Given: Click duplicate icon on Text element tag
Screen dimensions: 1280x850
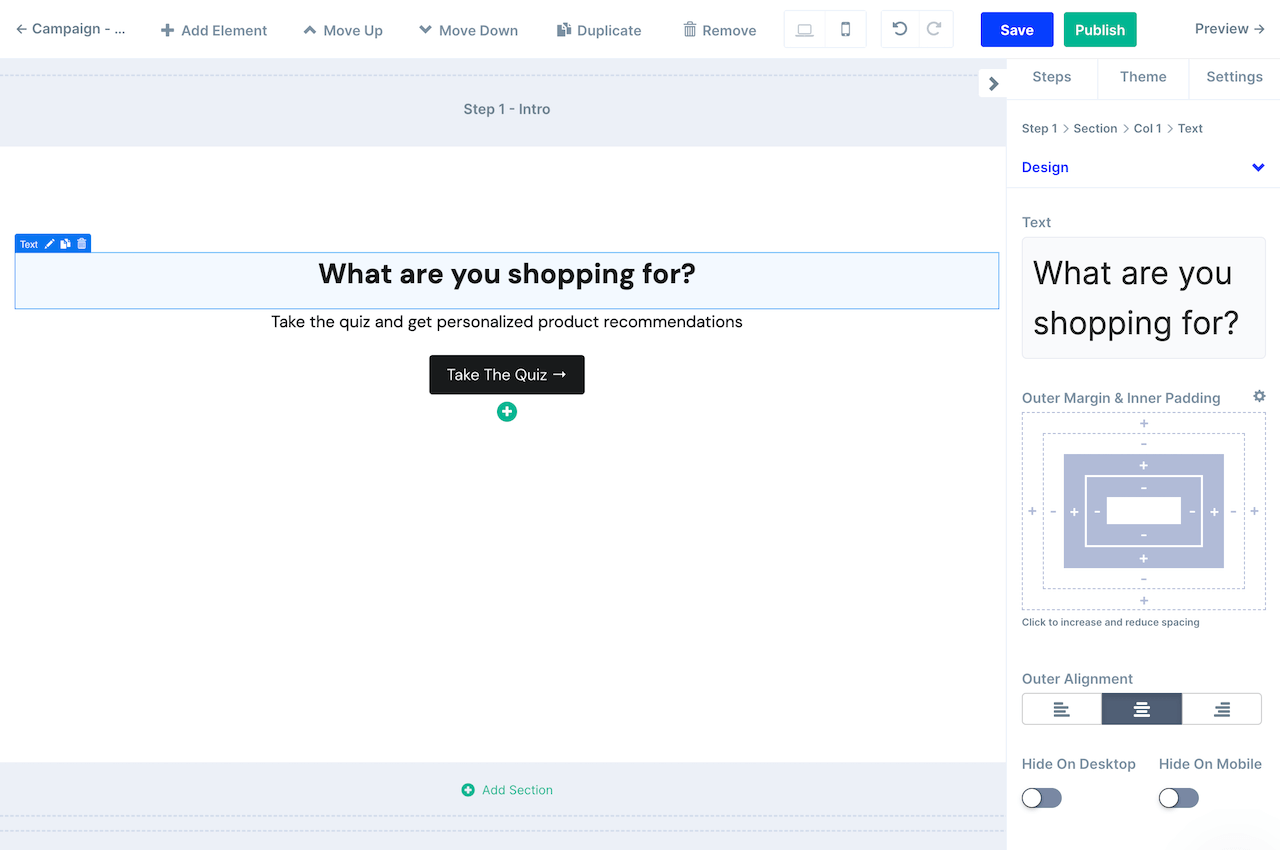Looking at the screenshot, I should coord(65,244).
